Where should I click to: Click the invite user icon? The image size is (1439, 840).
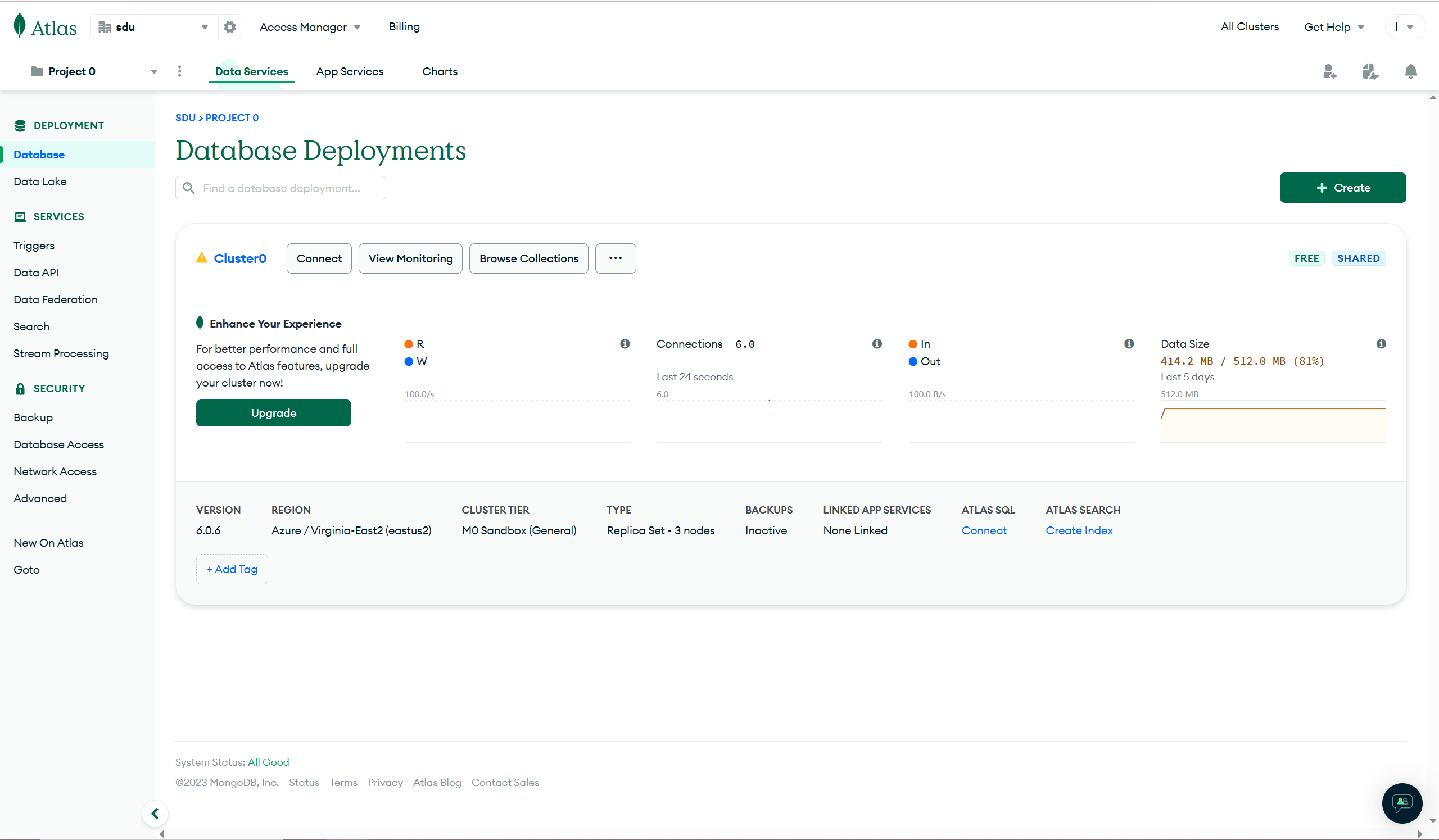[x=1330, y=71]
